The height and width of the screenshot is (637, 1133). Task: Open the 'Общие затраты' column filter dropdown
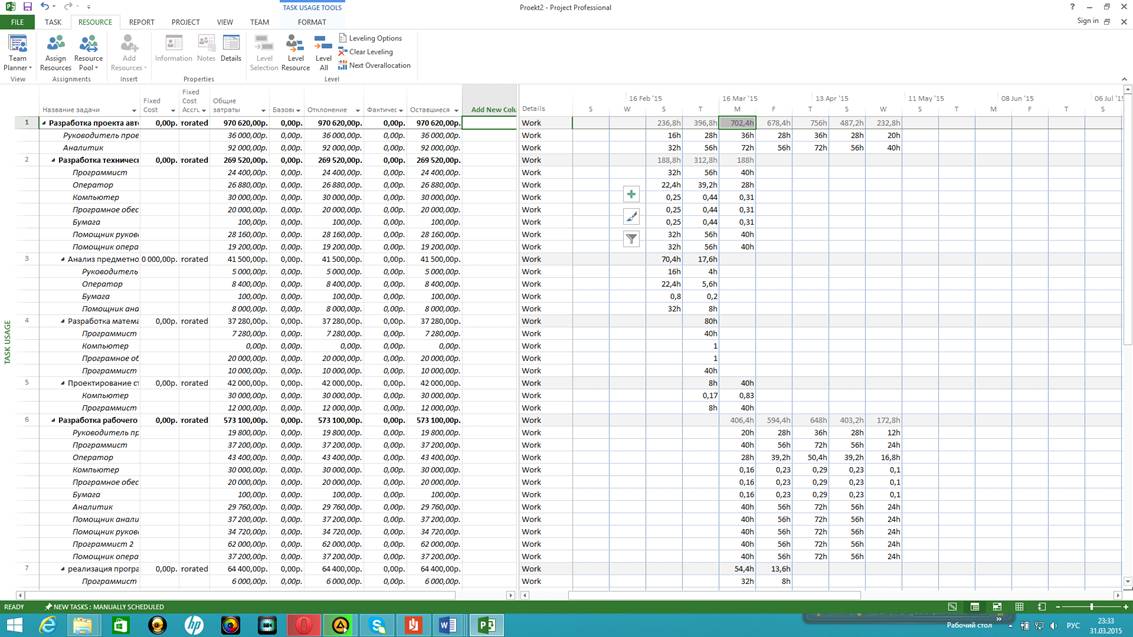point(263,111)
